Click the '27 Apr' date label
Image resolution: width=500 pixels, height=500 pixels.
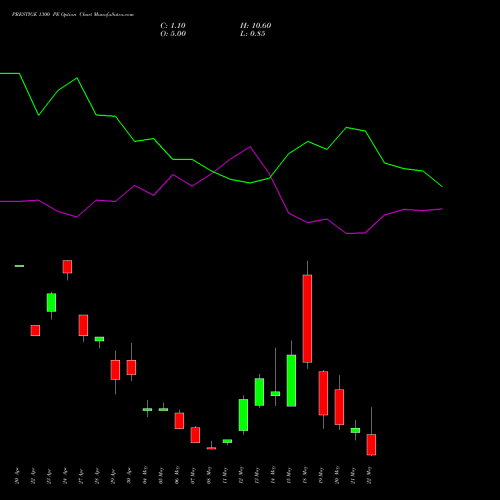[81, 476]
